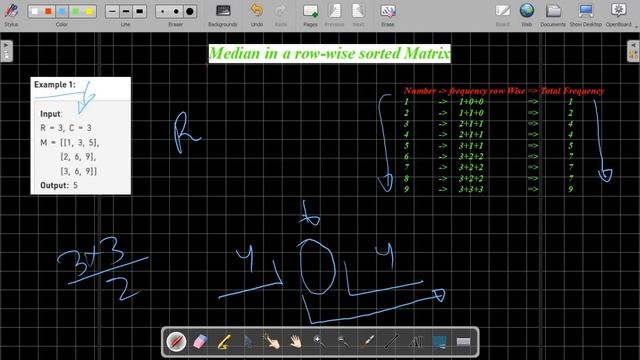
Task: Select the Zoom in magnifier
Action: (x=320, y=342)
